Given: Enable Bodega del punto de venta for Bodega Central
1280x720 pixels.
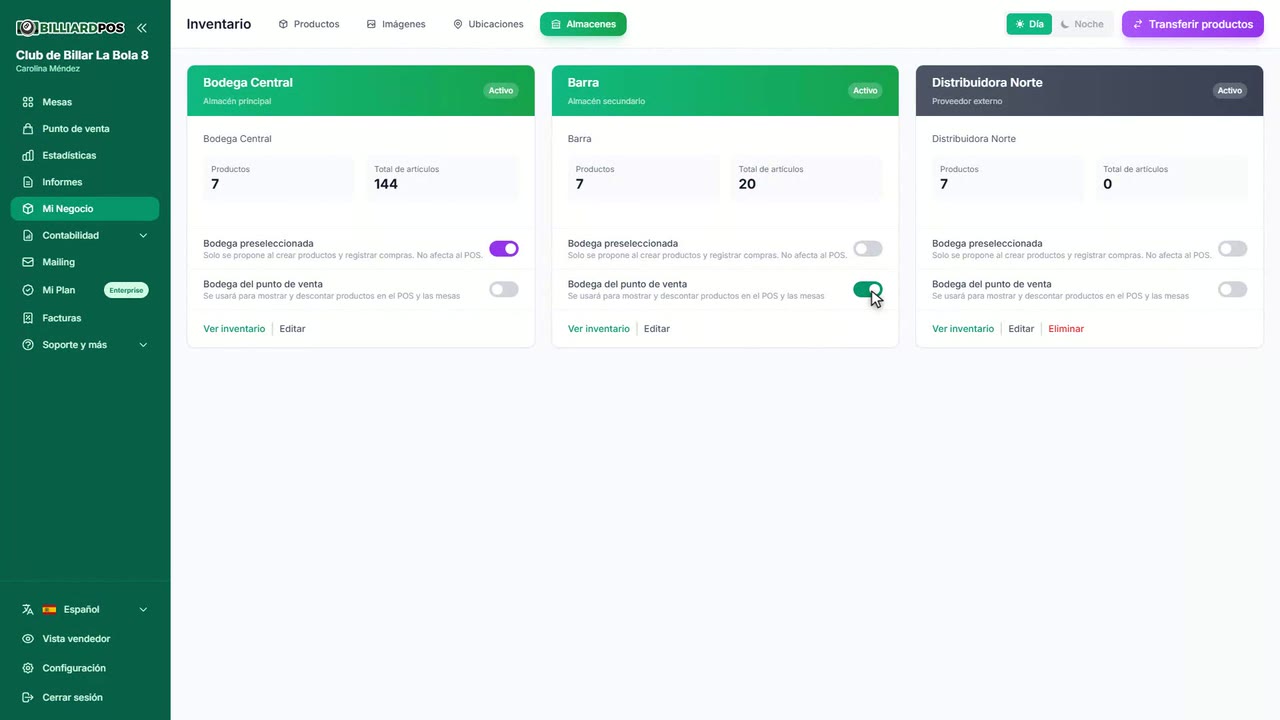Looking at the screenshot, I should (504, 289).
